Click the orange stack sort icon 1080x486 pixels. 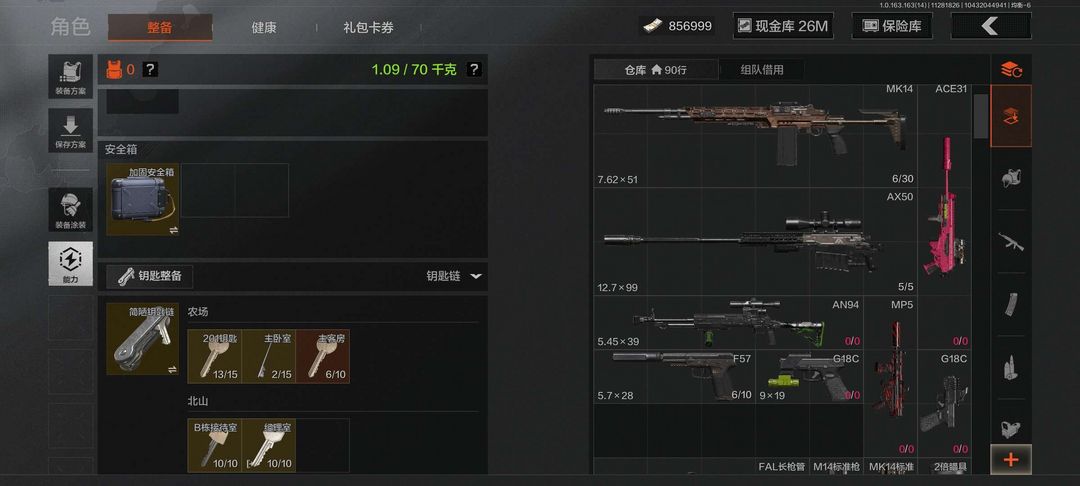pos(1010,69)
